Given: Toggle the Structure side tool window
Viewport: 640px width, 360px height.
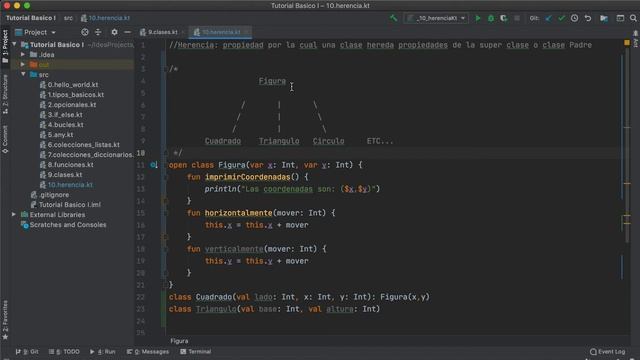Looking at the screenshot, I should [x=5, y=94].
